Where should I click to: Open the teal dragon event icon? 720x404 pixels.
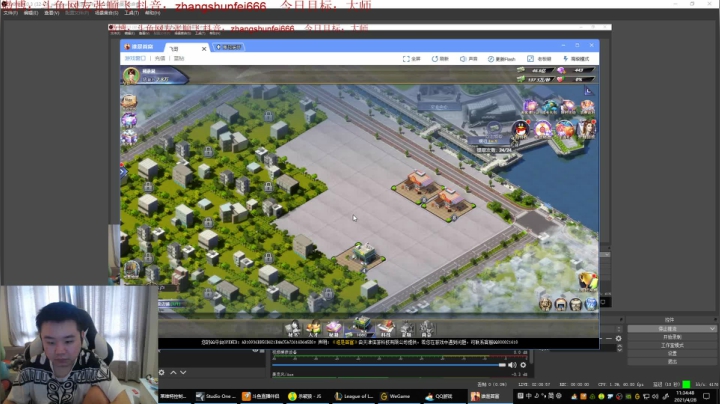click(549, 107)
